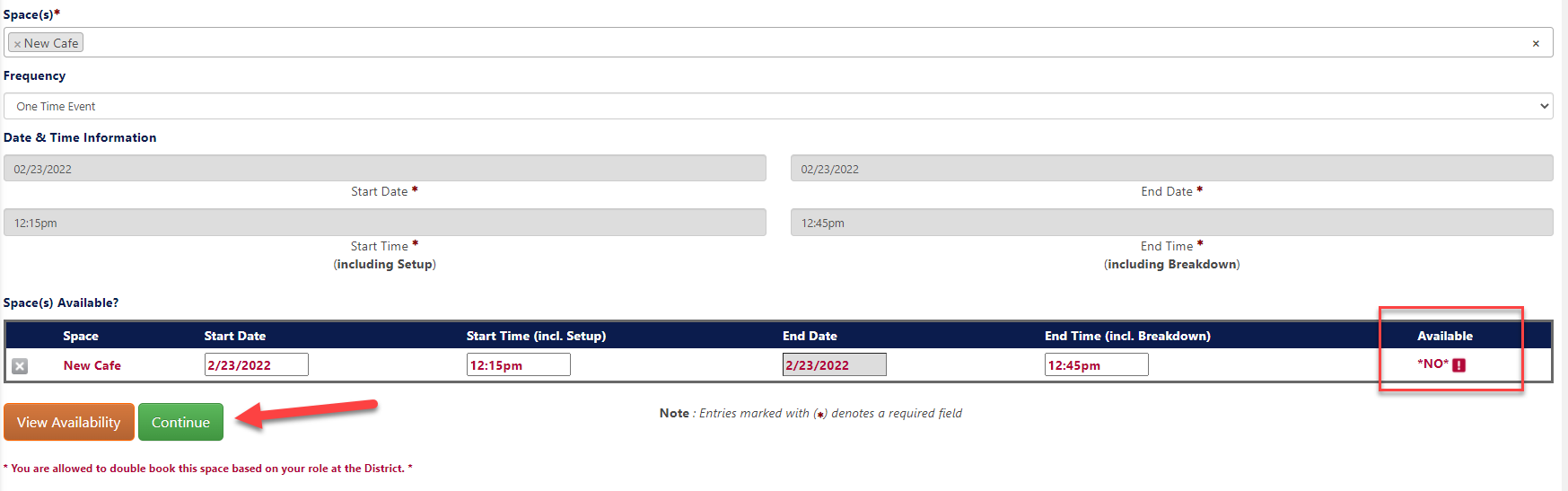This screenshot has height=491, width=1568.
Task: Delete the New Cafe row from table
Action: 20,366
